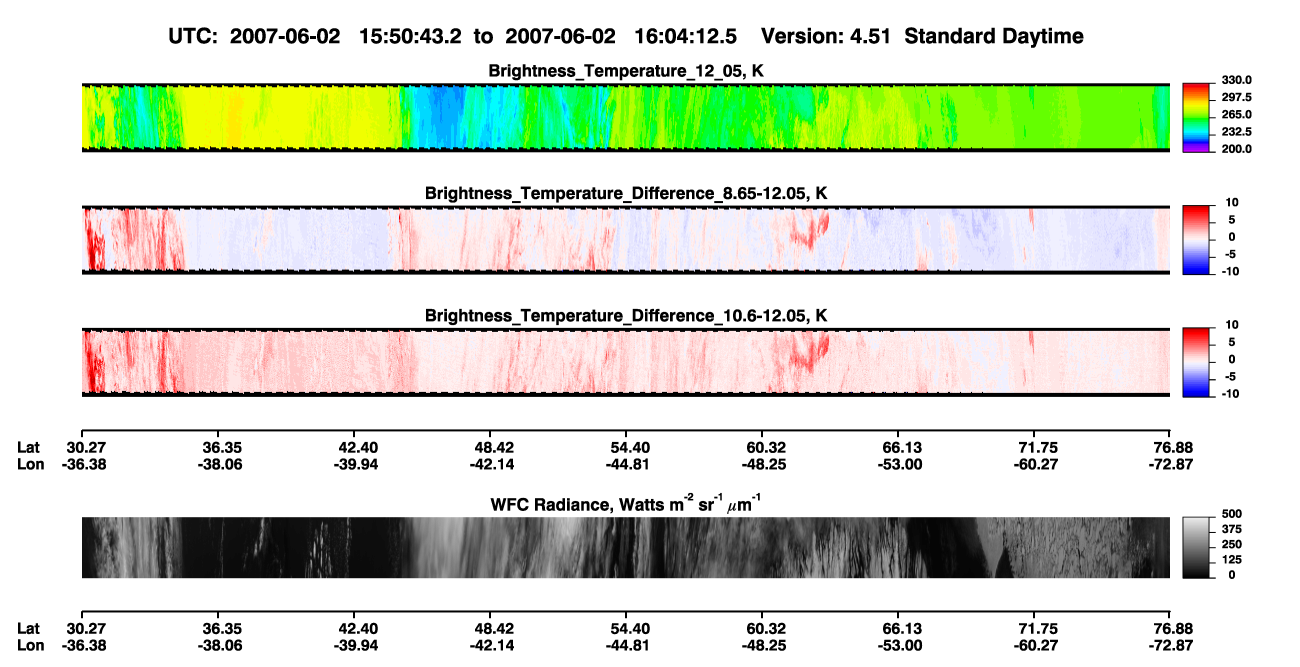Click the red-blue color bar beside the 8.65-12.05 panel
1300x667 pixels.
[1197, 239]
